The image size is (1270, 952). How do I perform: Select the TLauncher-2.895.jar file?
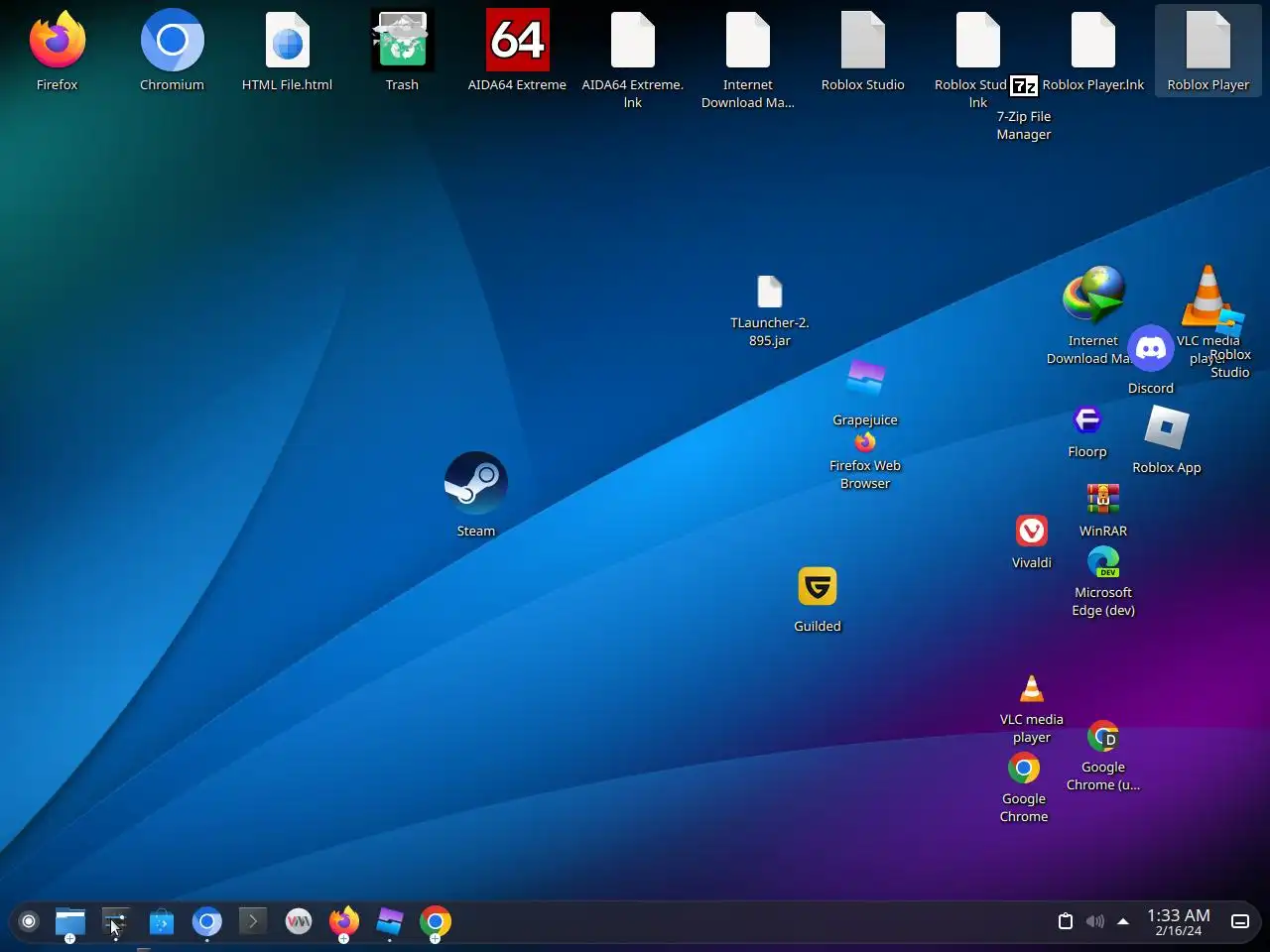pyautogui.click(x=770, y=292)
